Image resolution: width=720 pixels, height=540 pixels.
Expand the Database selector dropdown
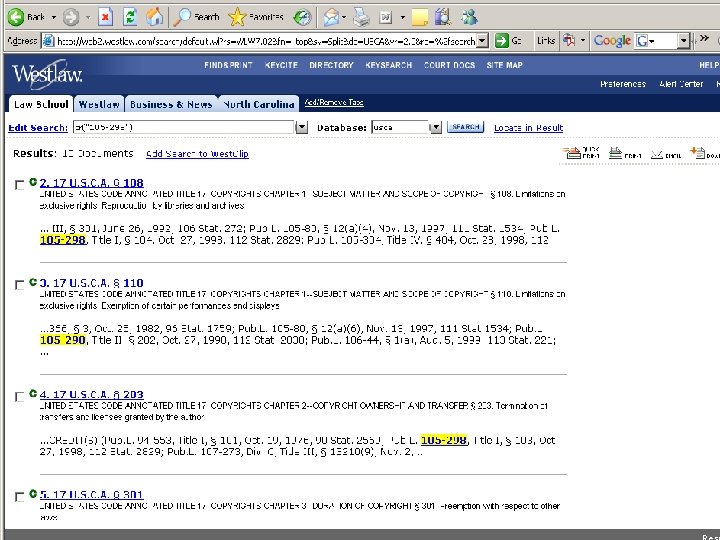coord(435,127)
